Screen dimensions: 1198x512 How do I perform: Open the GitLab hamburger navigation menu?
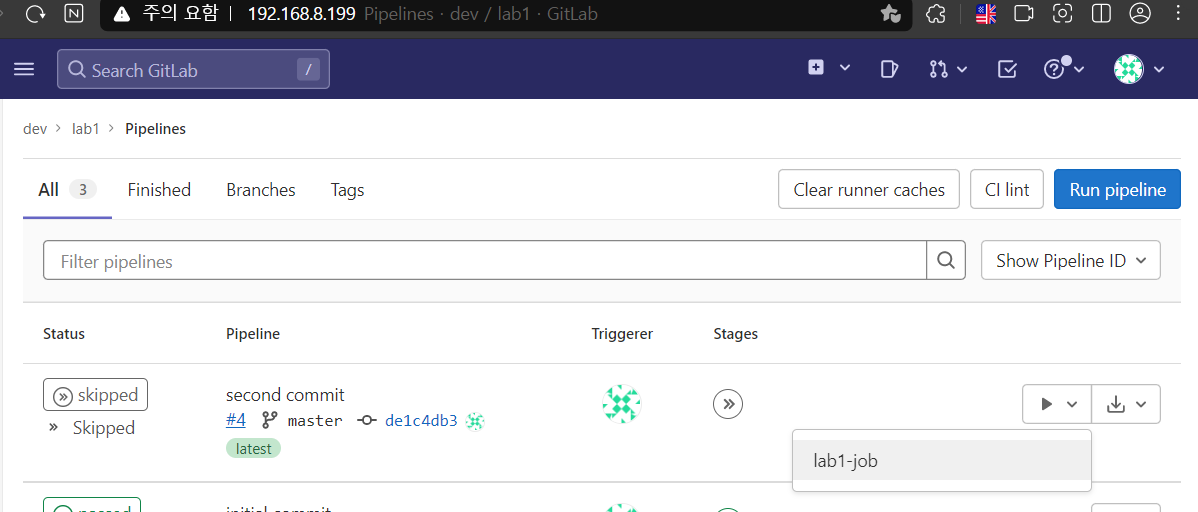(x=24, y=70)
